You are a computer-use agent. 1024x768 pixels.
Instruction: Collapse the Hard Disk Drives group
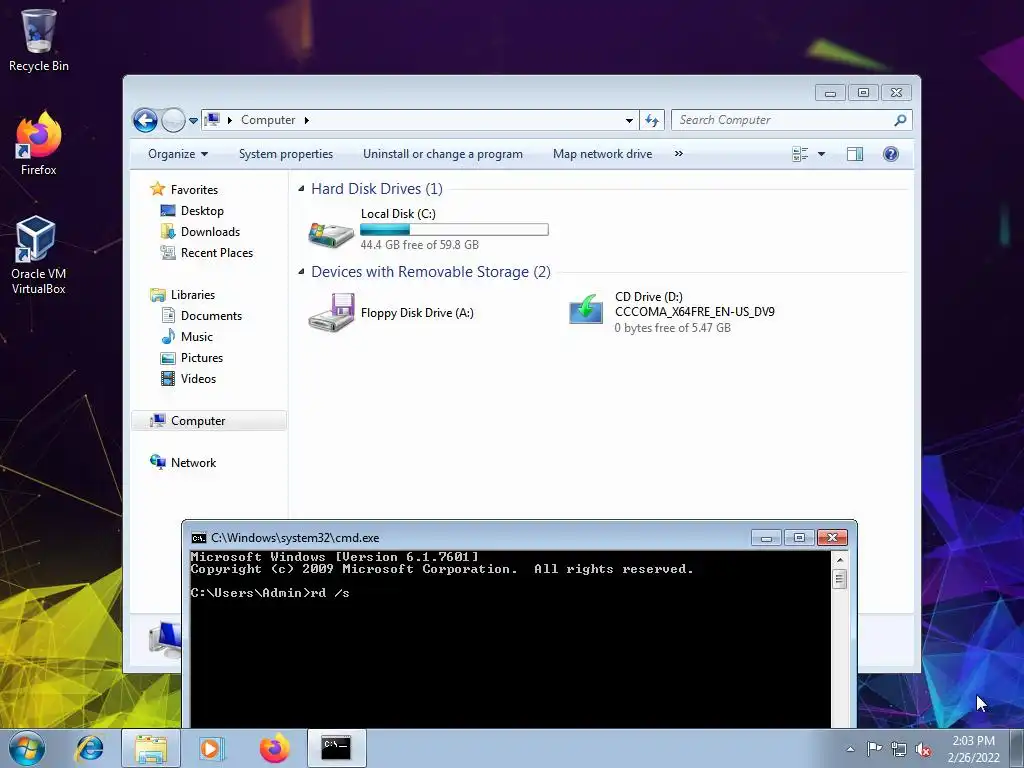[x=301, y=189]
